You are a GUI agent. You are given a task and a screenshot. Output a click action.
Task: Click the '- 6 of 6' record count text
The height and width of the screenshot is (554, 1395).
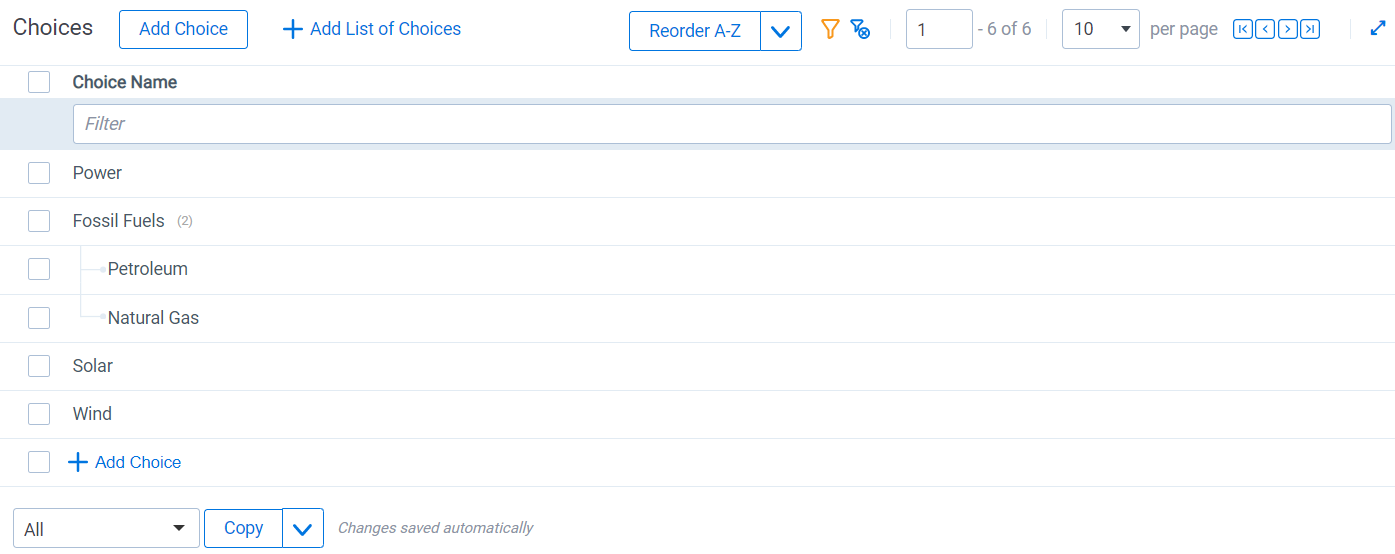tap(1004, 29)
